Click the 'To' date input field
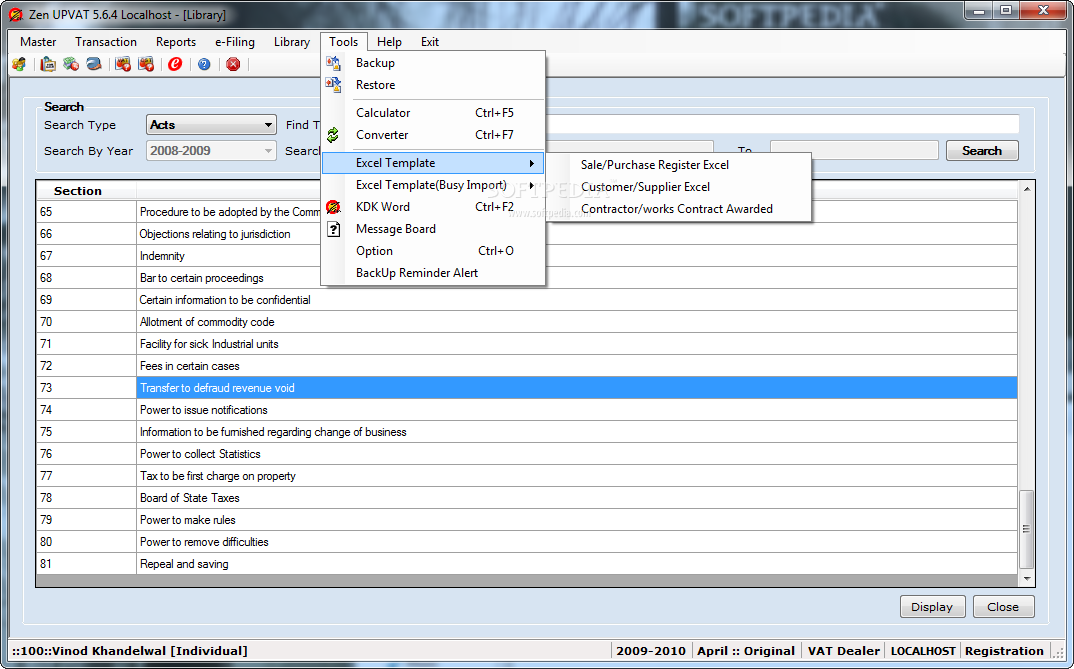The height and width of the screenshot is (669, 1074). pos(854,151)
